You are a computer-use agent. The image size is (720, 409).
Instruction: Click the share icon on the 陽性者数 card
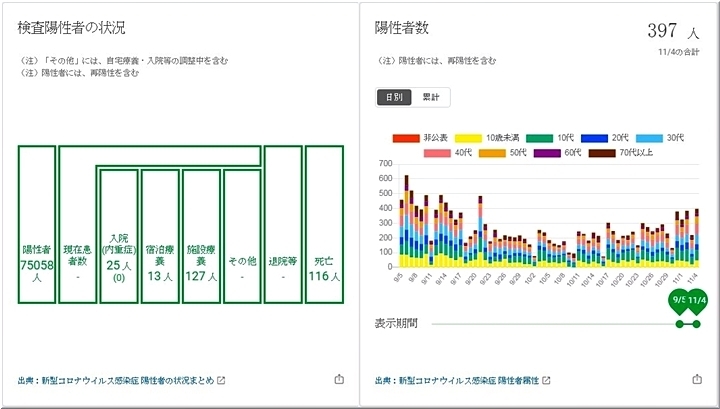click(697, 380)
